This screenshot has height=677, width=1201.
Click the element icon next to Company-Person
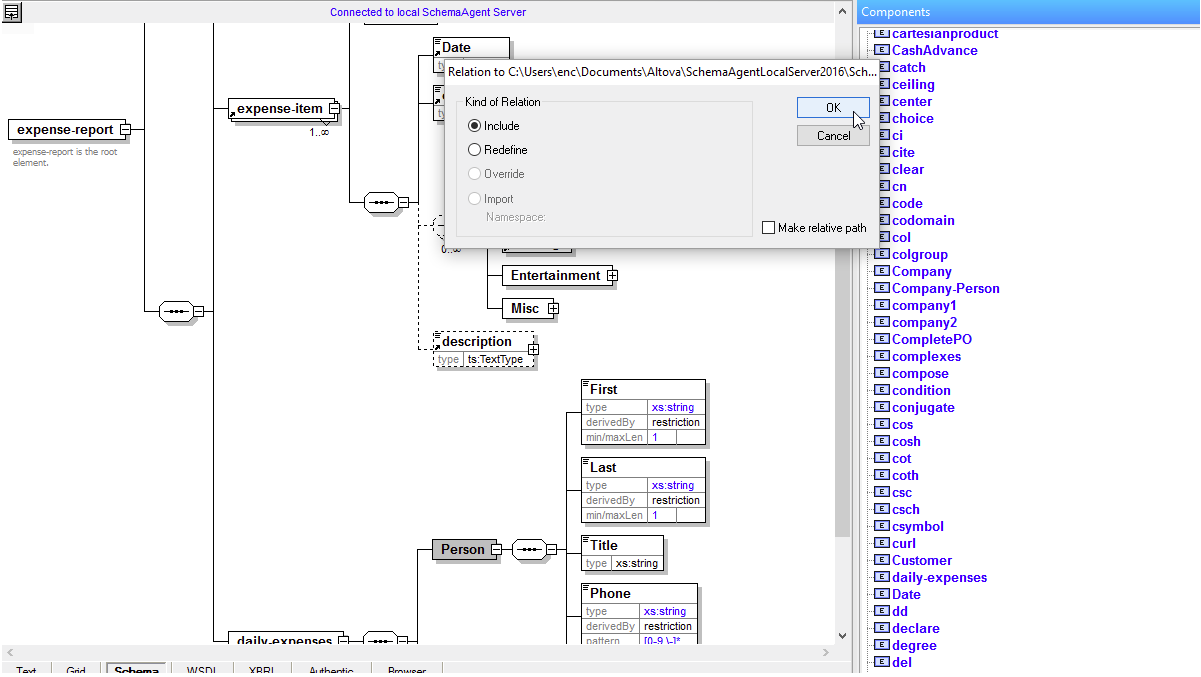pos(881,288)
